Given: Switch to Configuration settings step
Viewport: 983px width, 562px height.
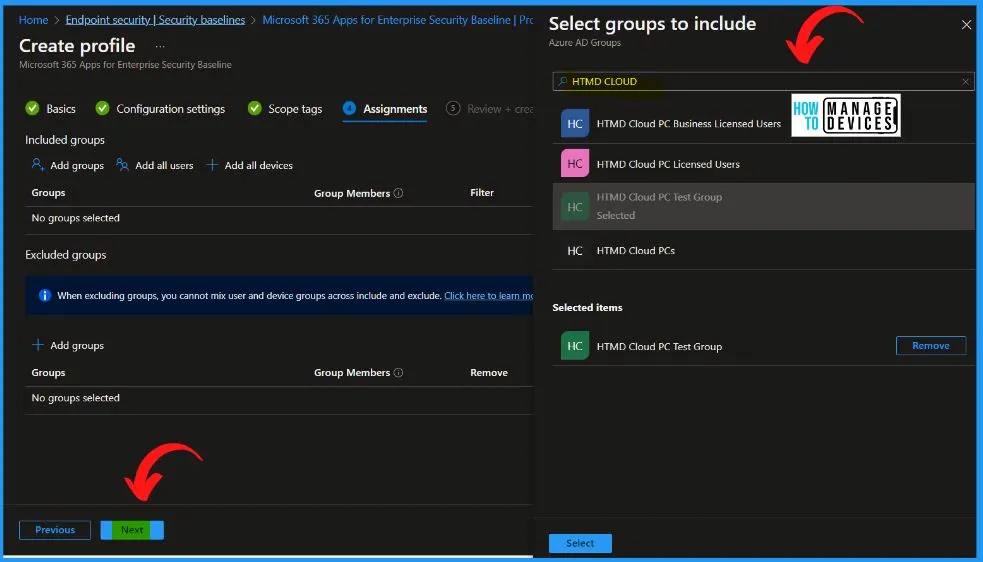Looking at the screenshot, I should (160, 109).
